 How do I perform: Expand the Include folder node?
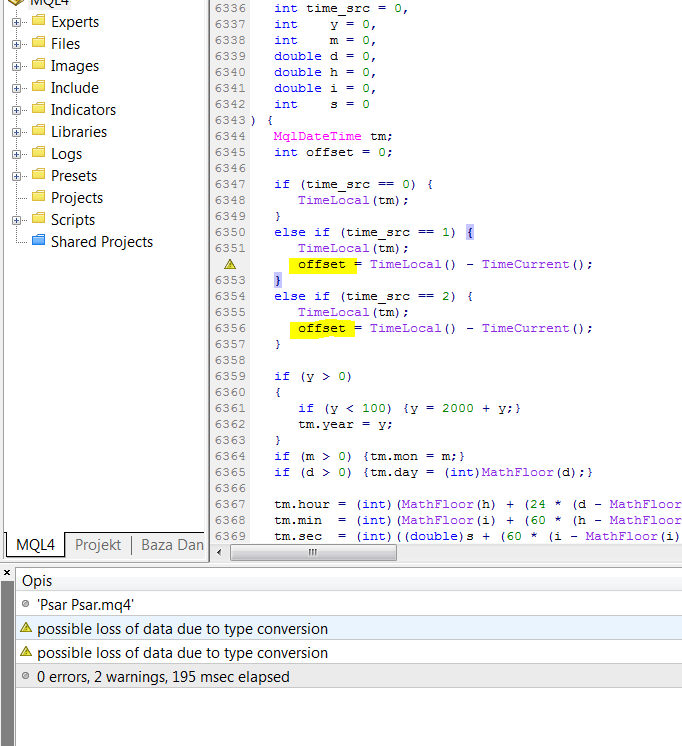pos(17,88)
